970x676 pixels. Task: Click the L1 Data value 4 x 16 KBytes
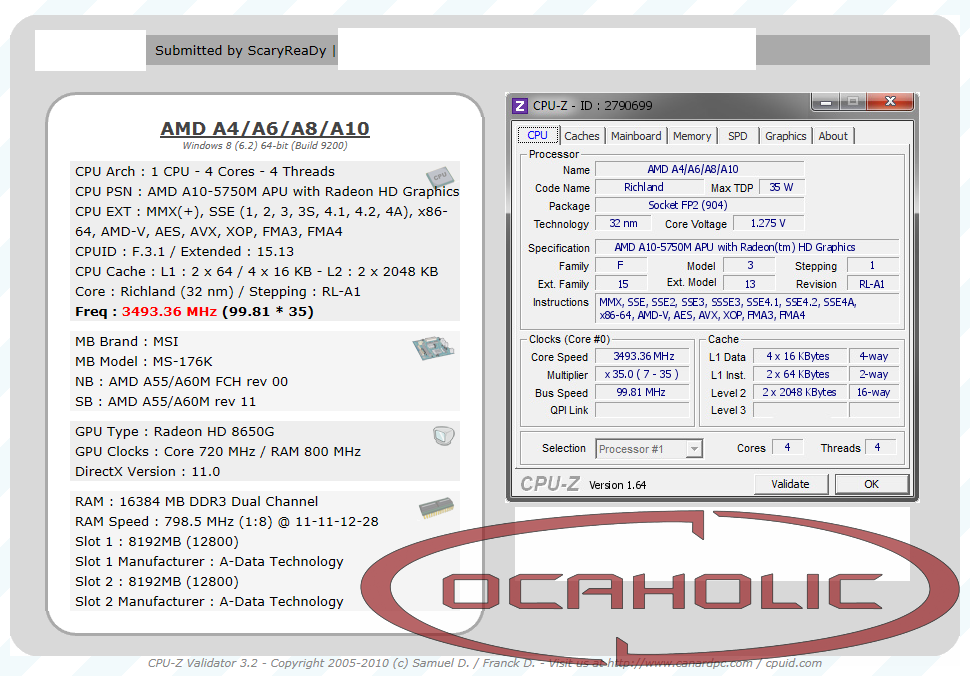pyautogui.click(x=799, y=356)
